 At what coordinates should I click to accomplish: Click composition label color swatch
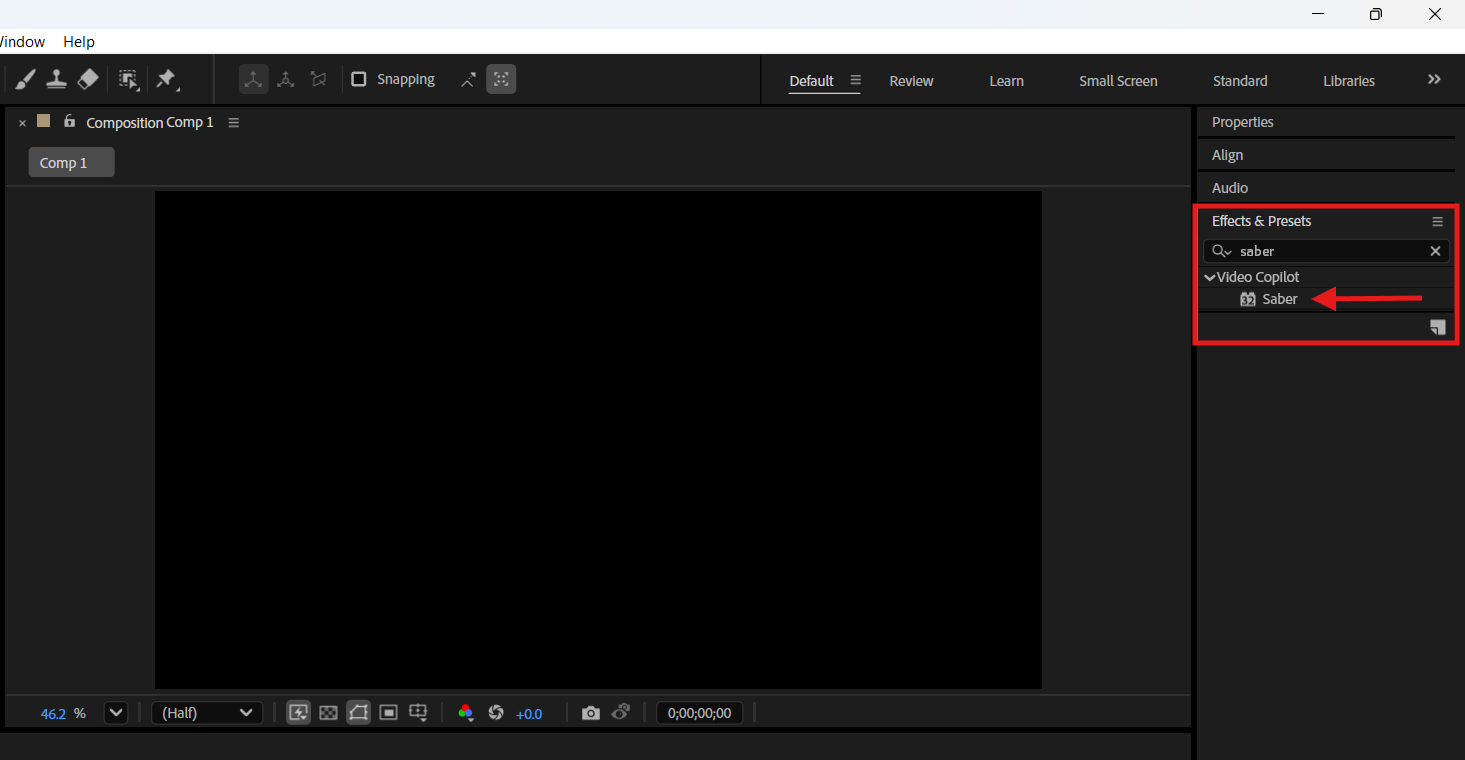(x=43, y=121)
